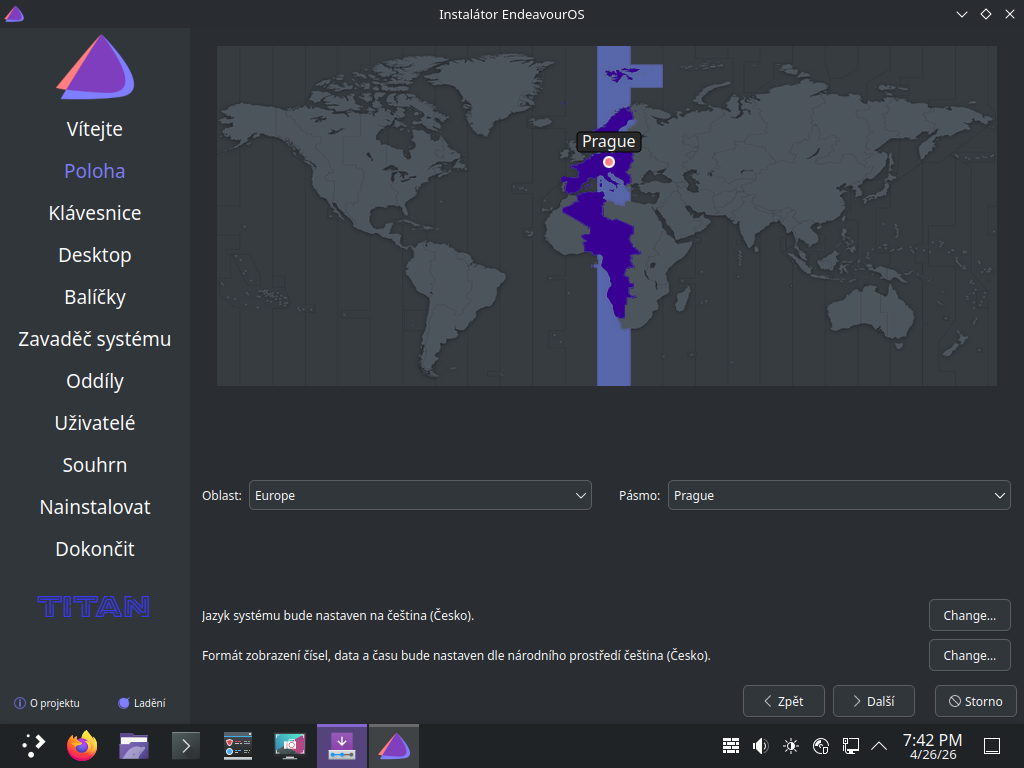The width and height of the screenshot is (1024, 768).
Task: Cancel the installation with Storno
Action: pyautogui.click(x=975, y=701)
